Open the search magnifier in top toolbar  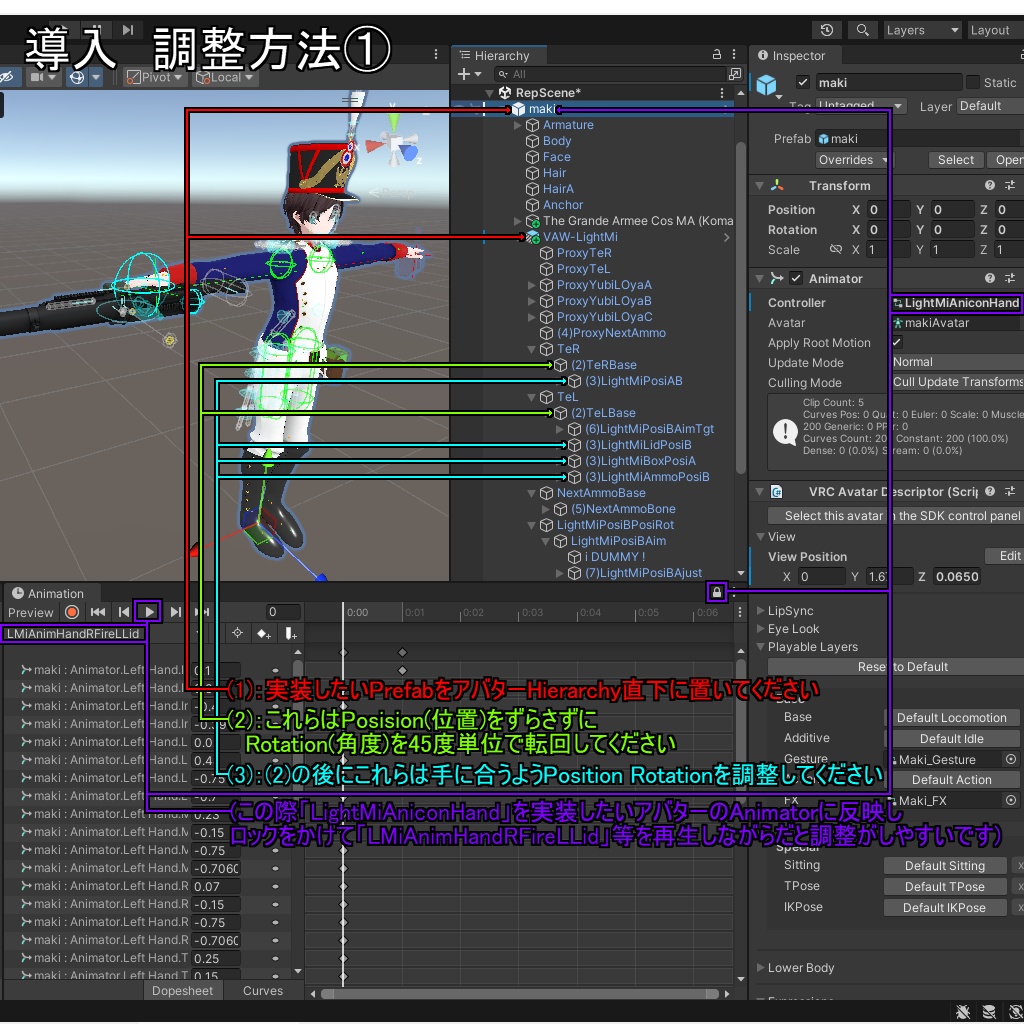click(x=862, y=30)
